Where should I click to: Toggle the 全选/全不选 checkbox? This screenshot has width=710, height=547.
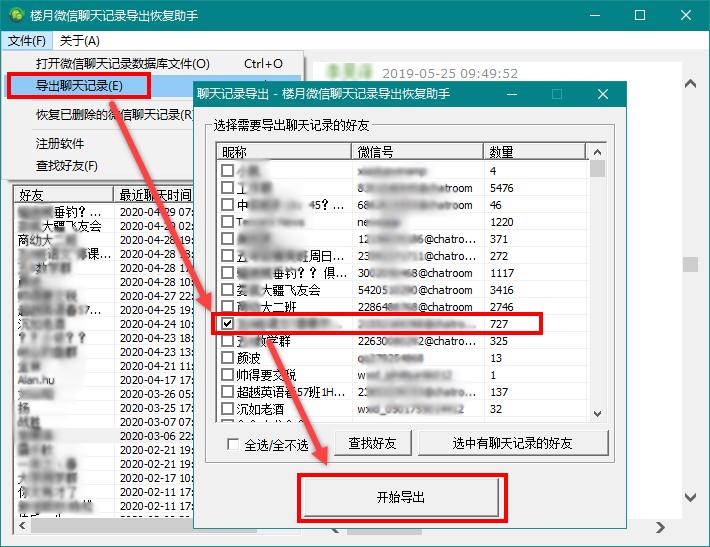[233, 444]
